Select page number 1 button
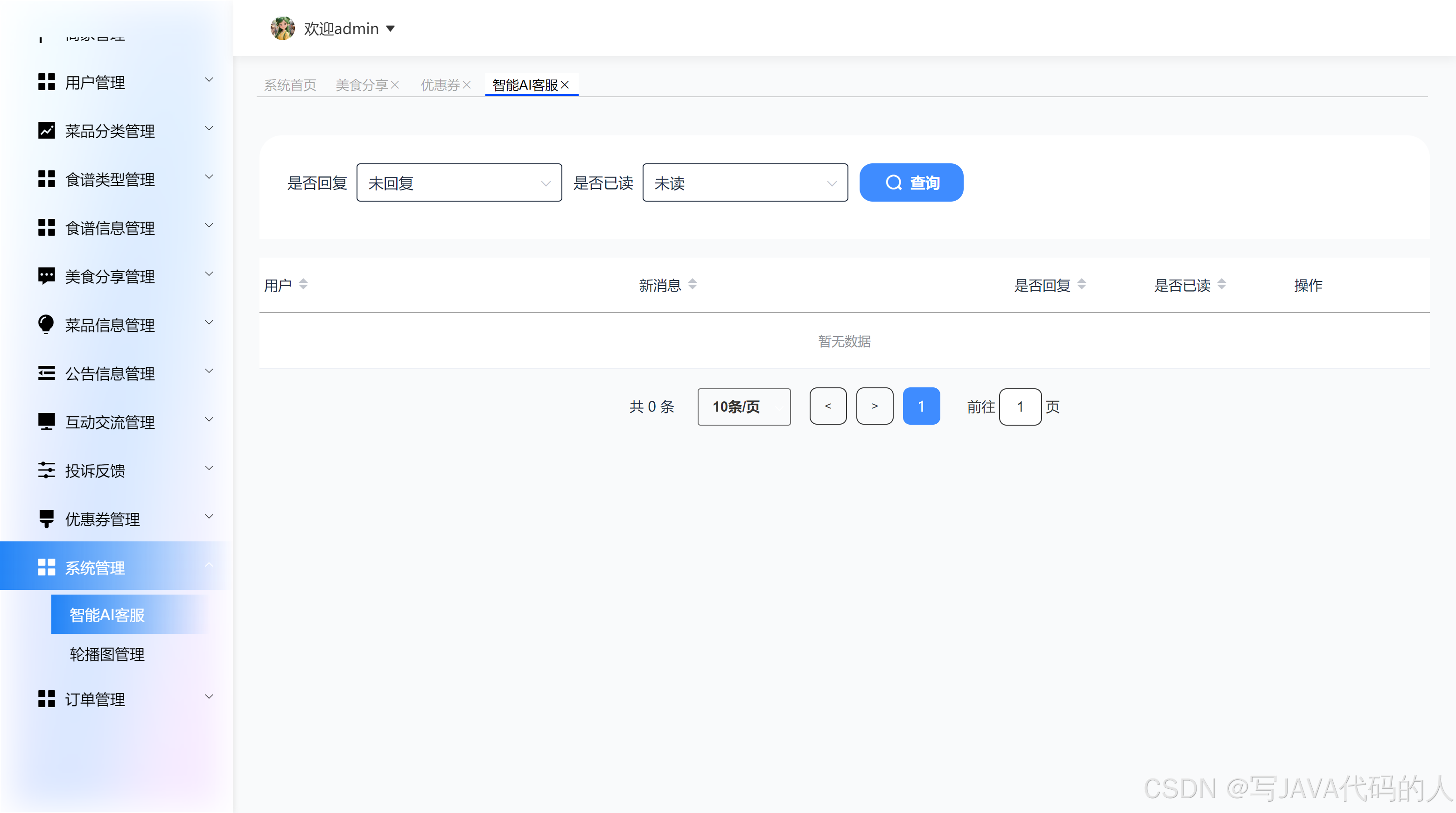1456x813 pixels. tap(922, 406)
